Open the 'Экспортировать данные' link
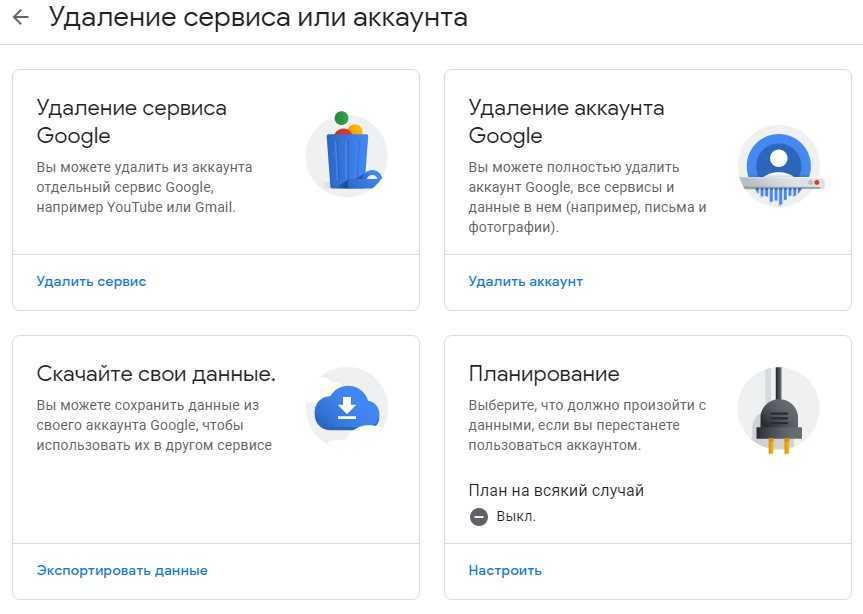 click(x=122, y=570)
